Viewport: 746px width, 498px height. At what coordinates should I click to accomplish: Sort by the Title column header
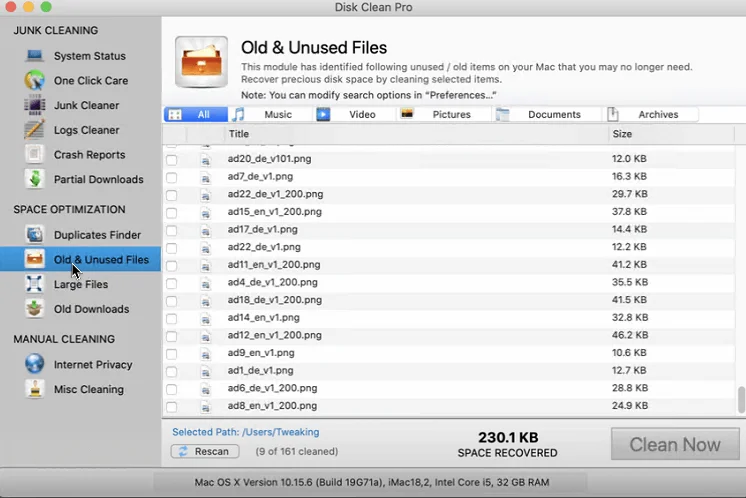tap(416, 134)
